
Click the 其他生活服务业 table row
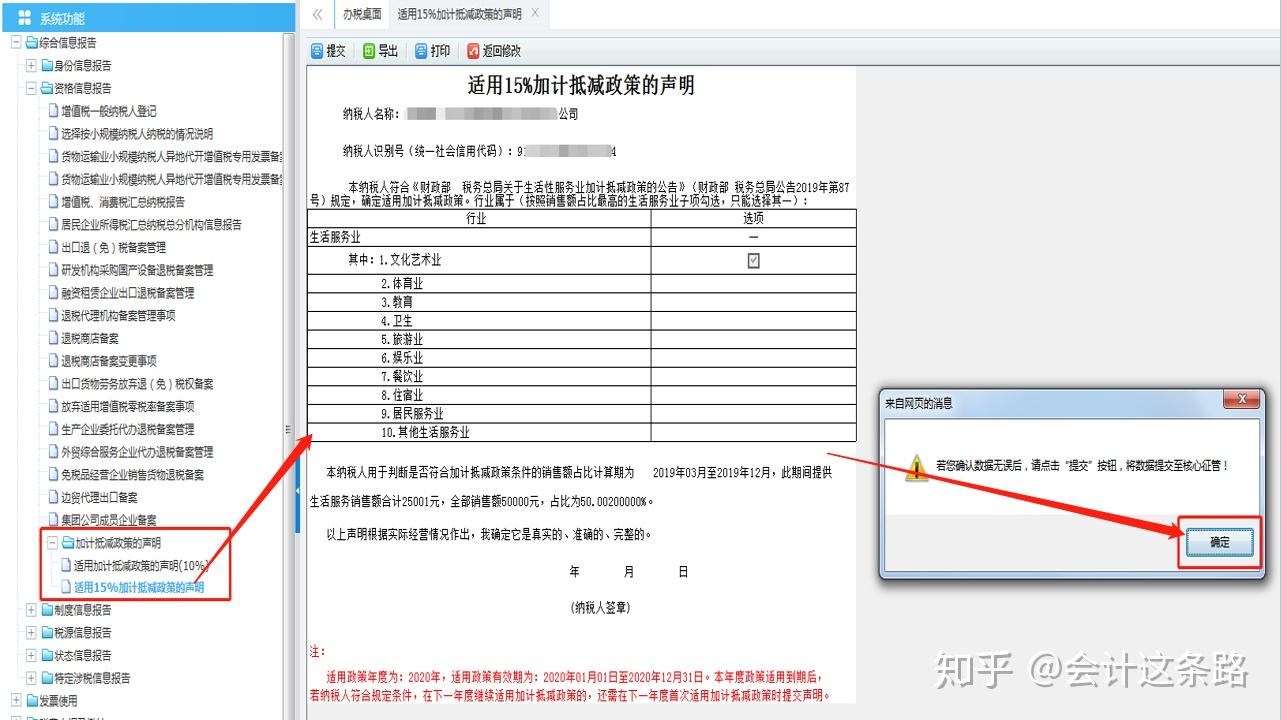click(582, 432)
